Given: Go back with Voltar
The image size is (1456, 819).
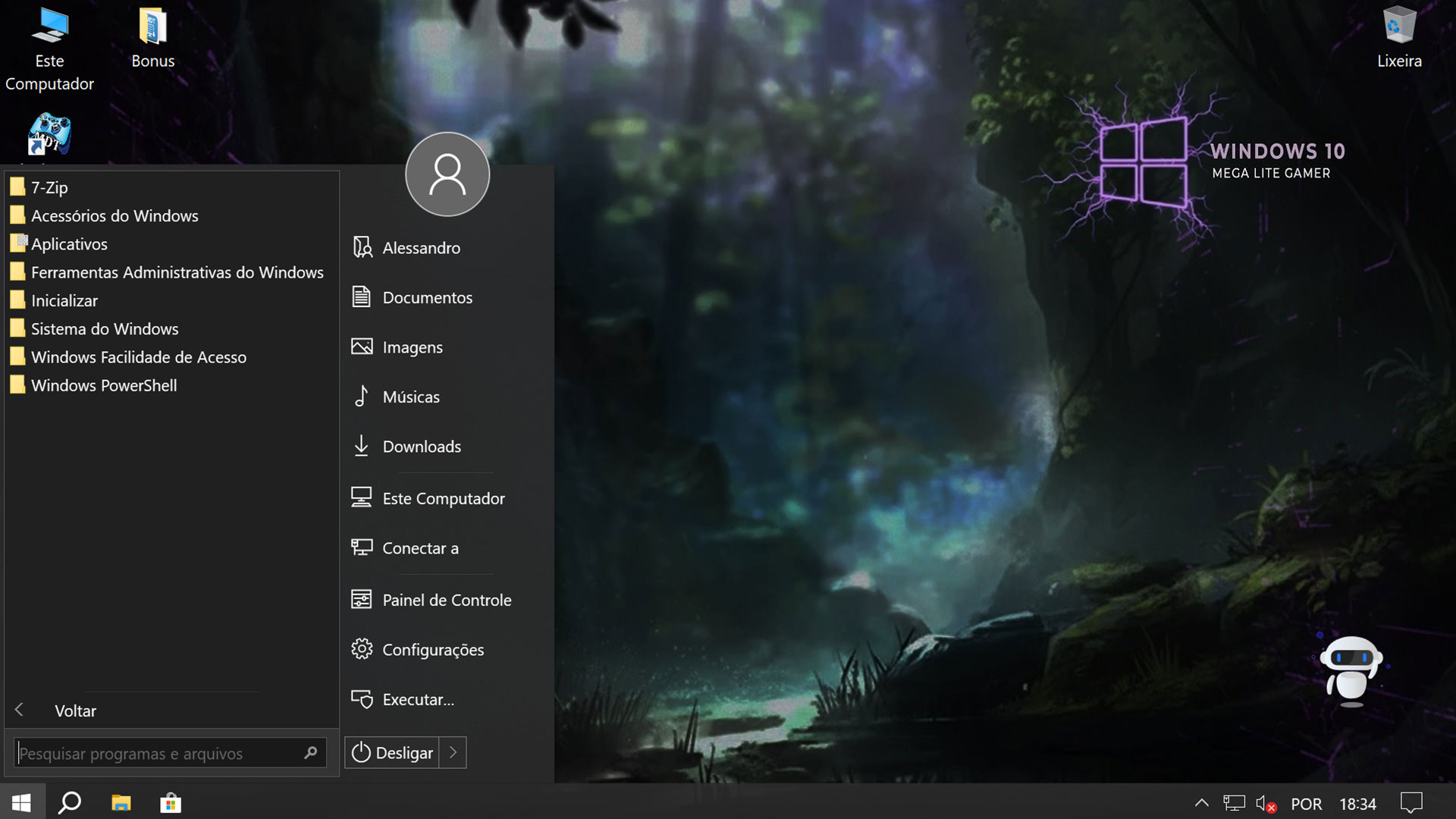Looking at the screenshot, I should click(x=74, y=711).
